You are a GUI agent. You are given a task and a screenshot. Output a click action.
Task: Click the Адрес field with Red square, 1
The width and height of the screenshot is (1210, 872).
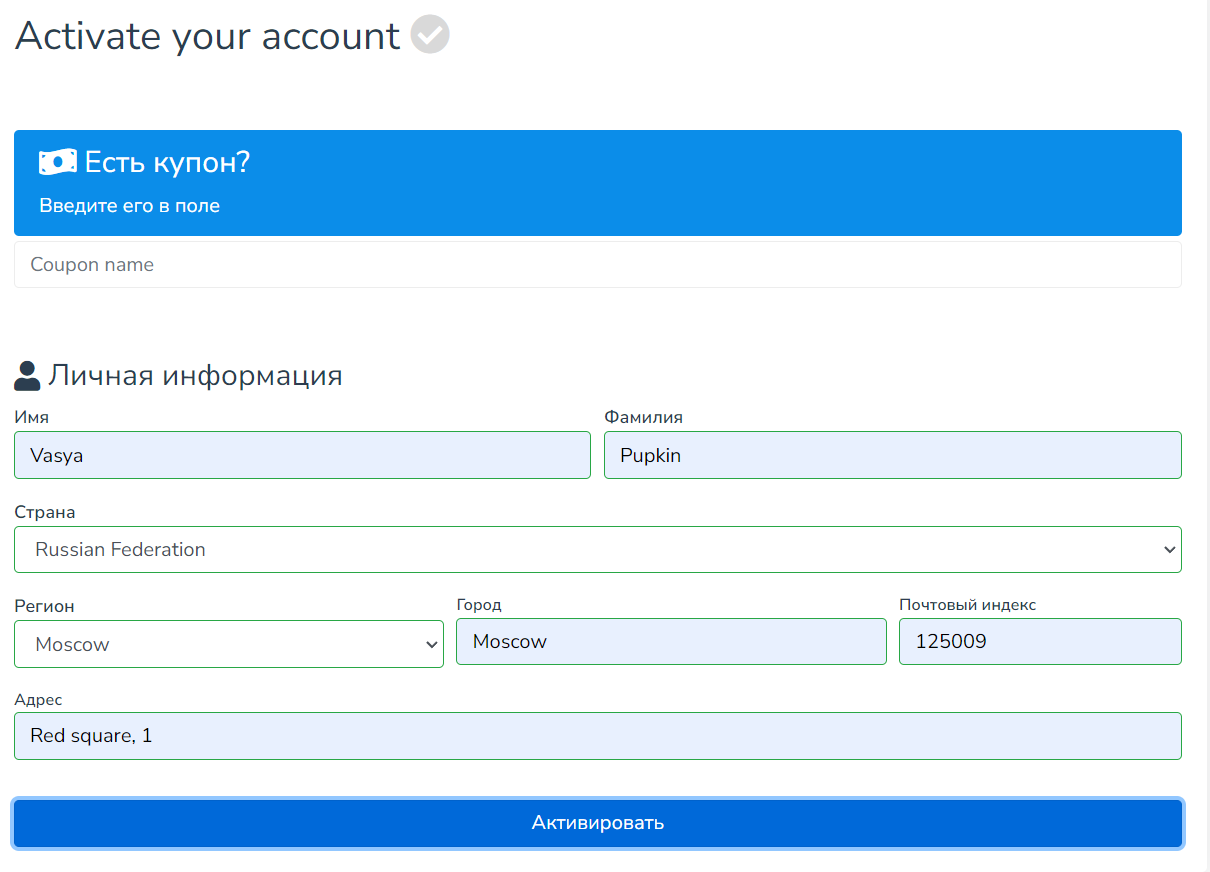[x=597, y=736]
